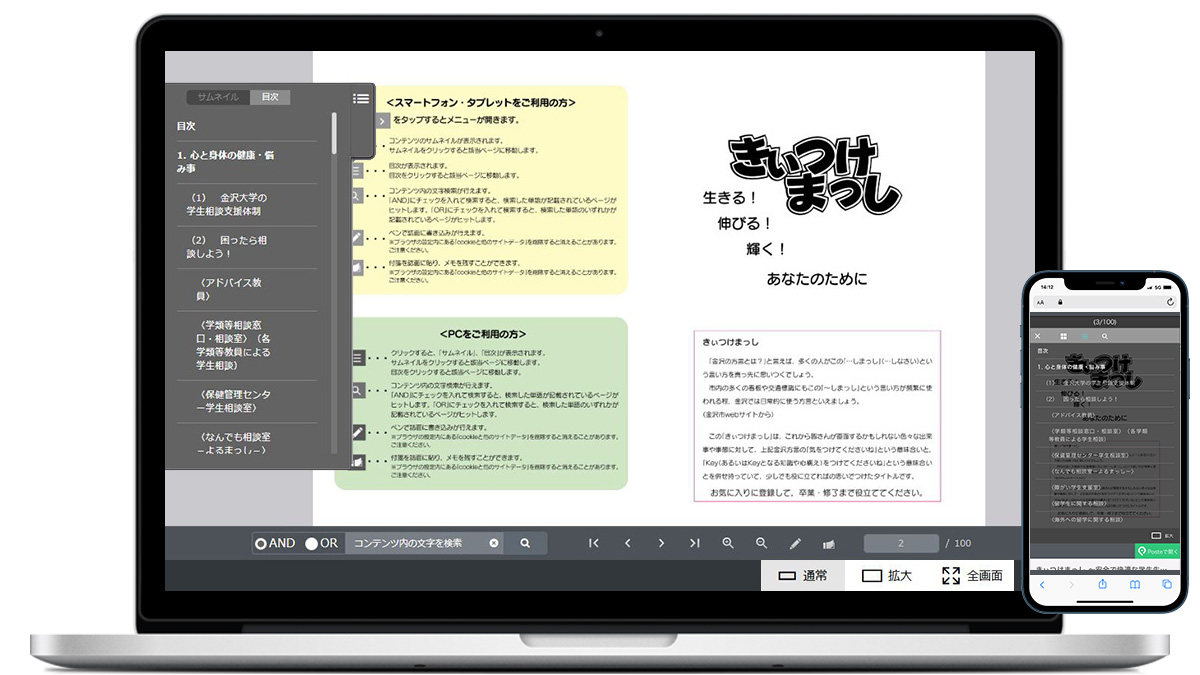Click the search magnifier button in the laptop toolbar
The height and width of the screenshot is (675, 1200).
[x=525, y=543]
